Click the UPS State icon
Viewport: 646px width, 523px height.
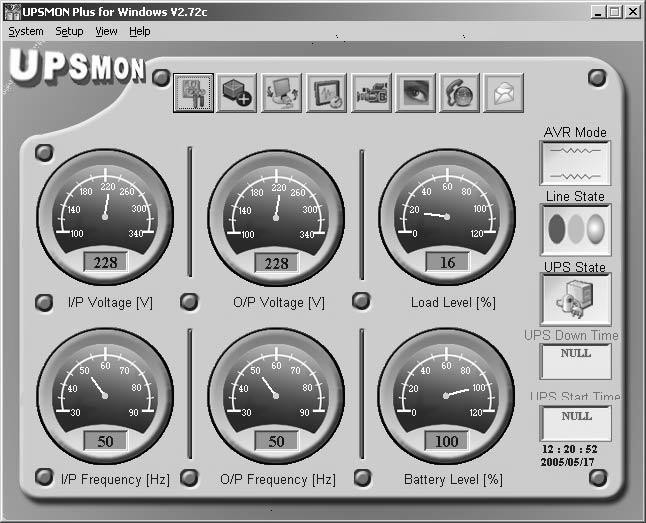[575, 299]
